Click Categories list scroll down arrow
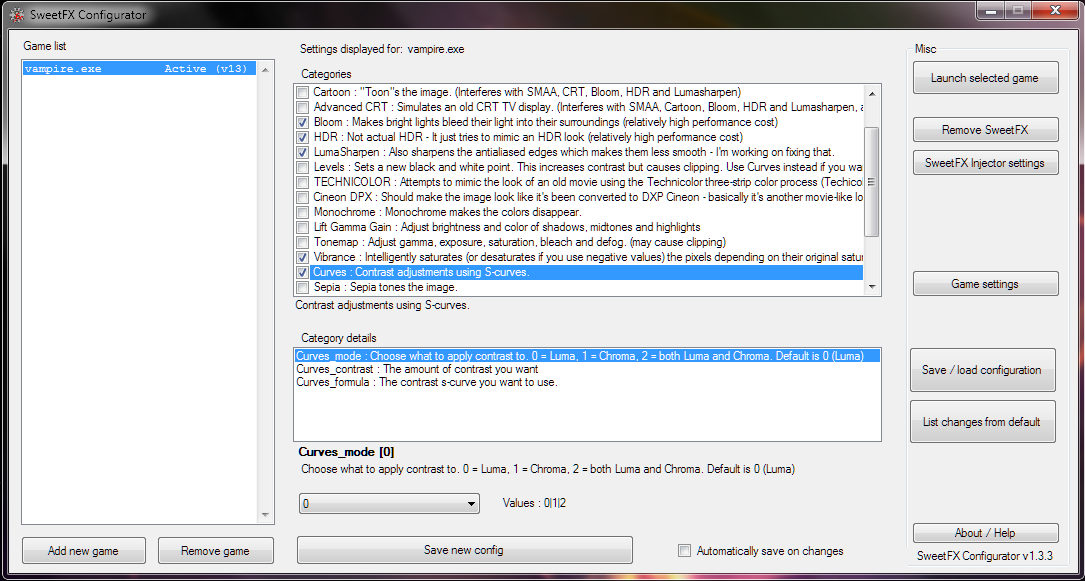 [x=872, y=287]
